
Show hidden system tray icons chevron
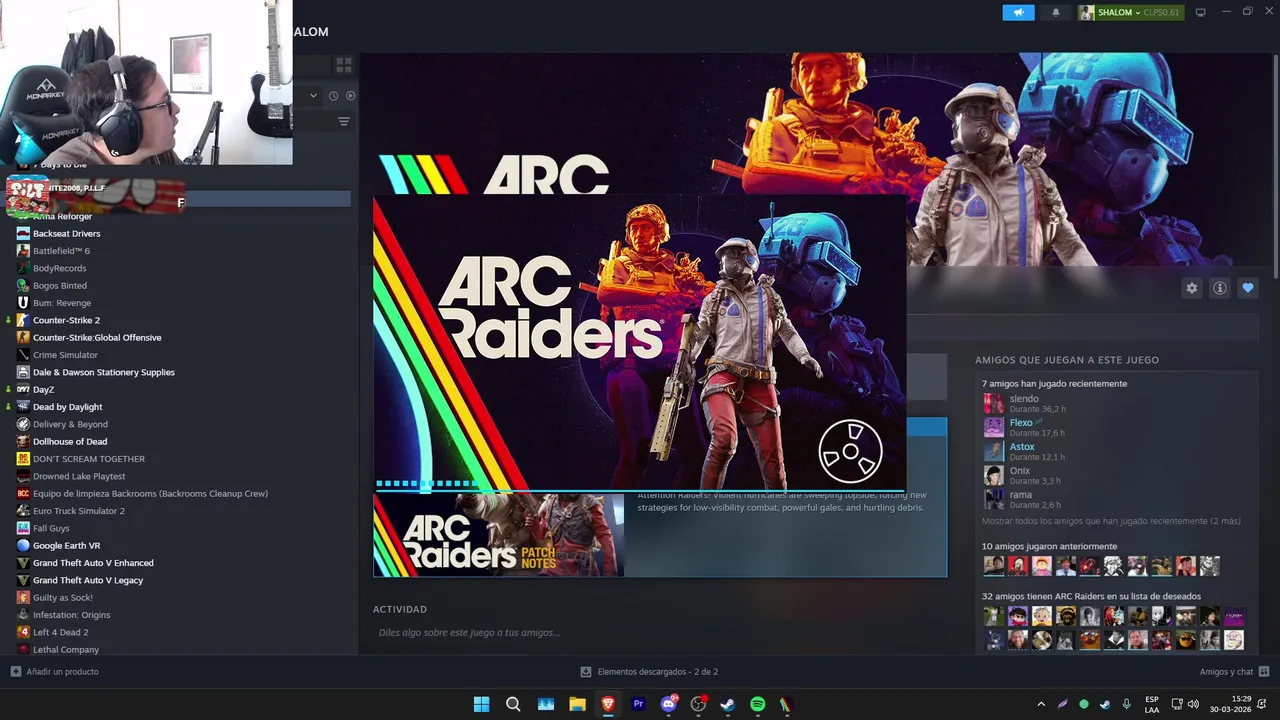1040,704
